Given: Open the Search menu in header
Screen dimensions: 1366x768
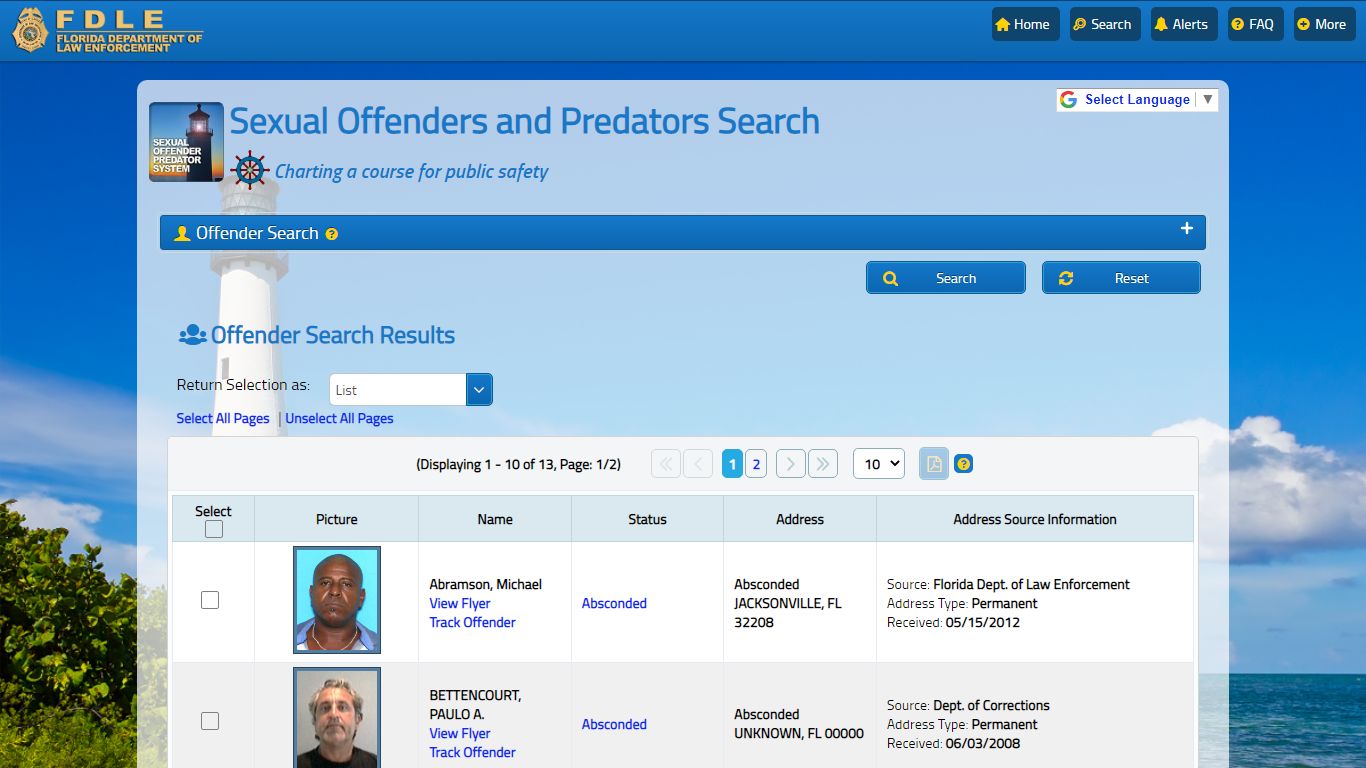Looking at the screenshot, I should click(1103, 25).
